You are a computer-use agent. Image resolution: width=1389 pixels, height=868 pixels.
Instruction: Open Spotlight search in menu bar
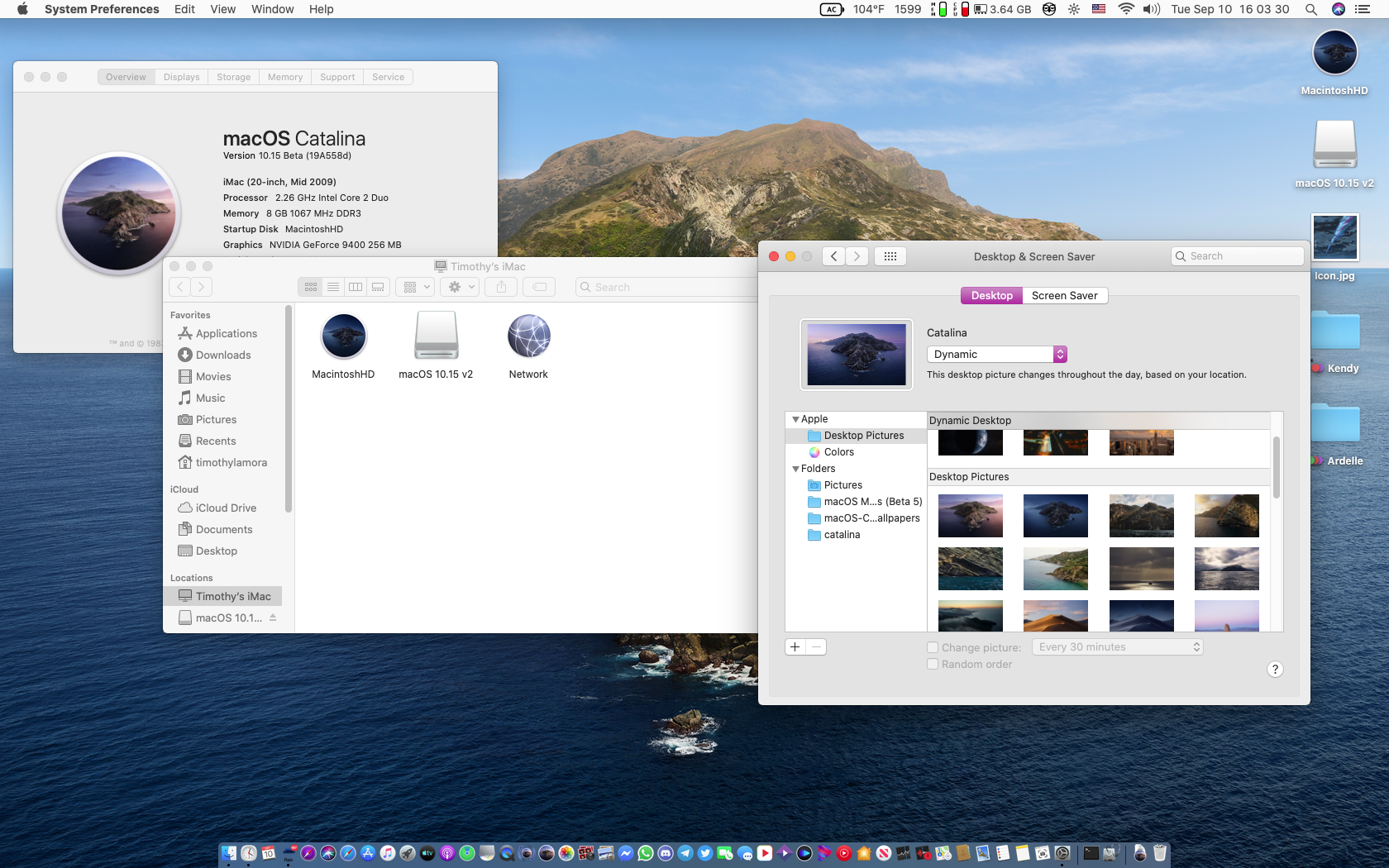click(x=1311, y=9)
